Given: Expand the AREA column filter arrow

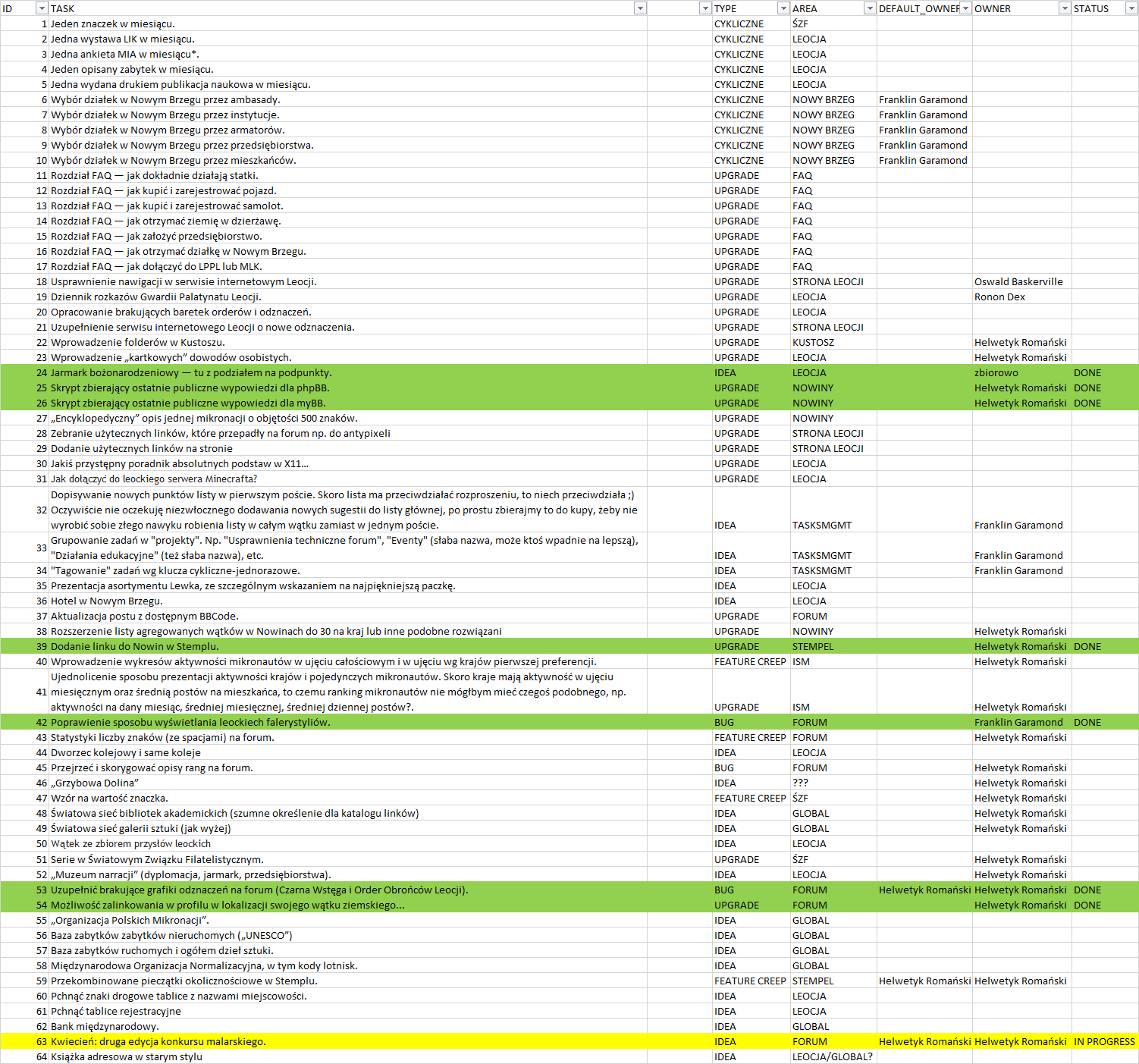Looking at the screenshot, I should point(870,8).
